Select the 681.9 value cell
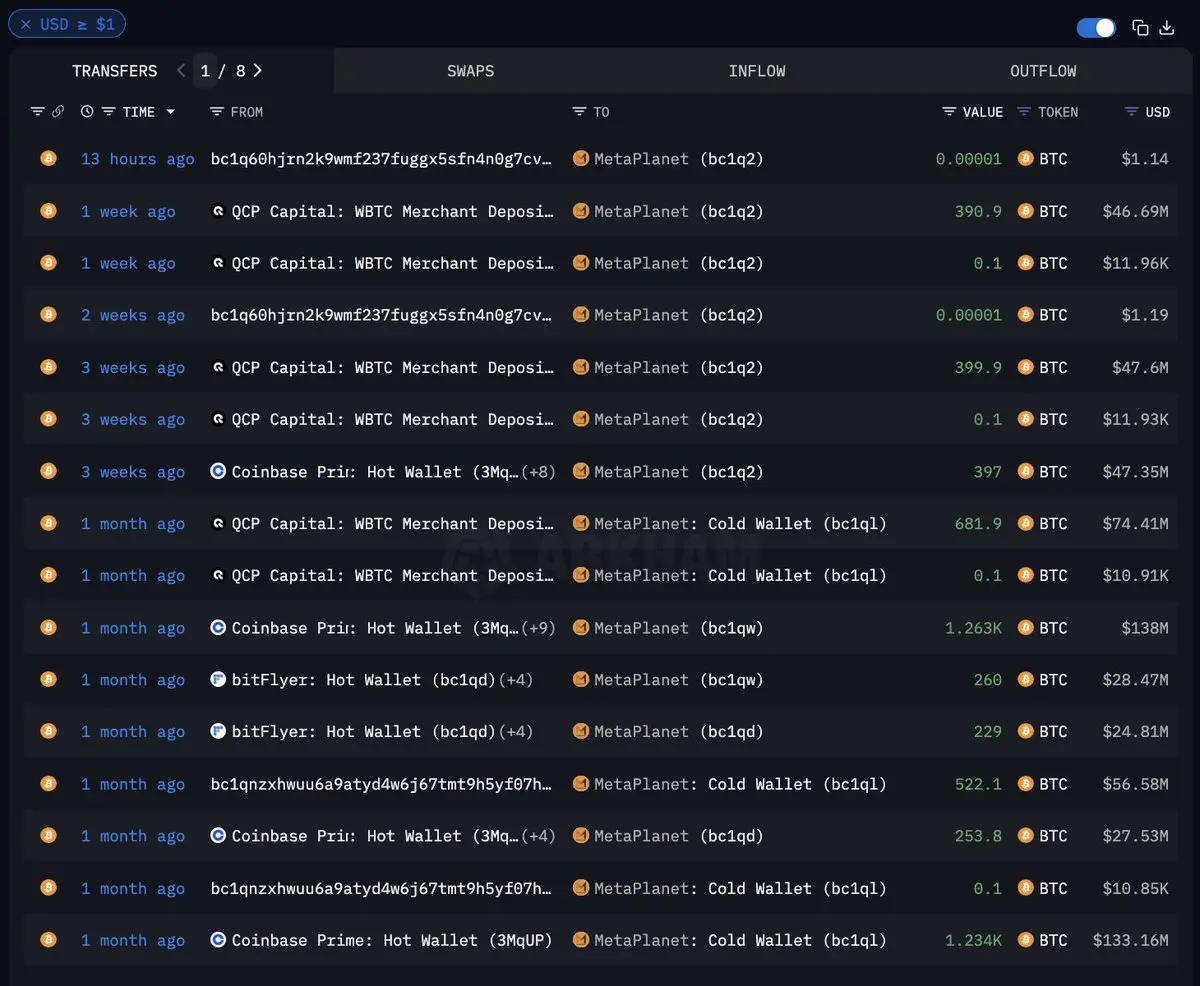The width and height of the screenshot is (1200, 986). point(978,523)
